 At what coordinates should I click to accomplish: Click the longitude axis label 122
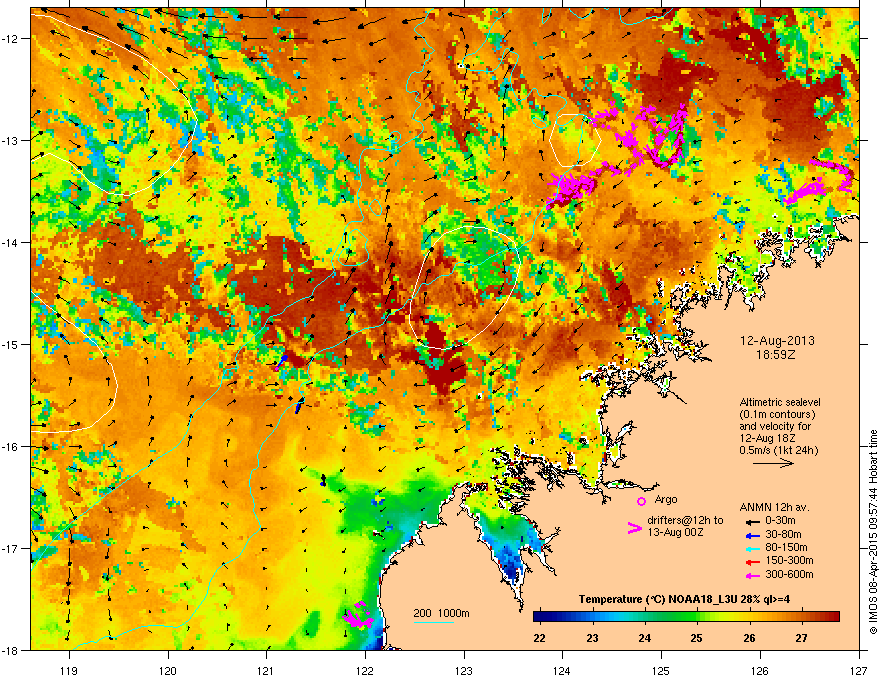(x=365, y=670)
